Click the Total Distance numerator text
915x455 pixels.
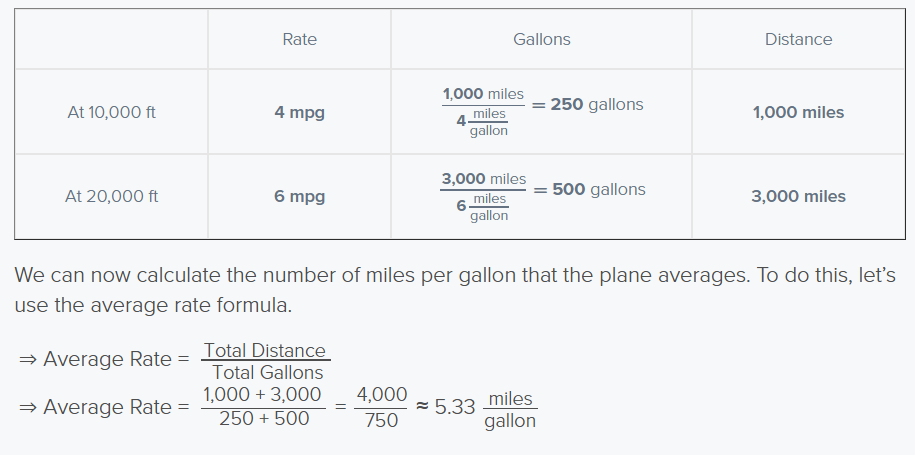[264, 350]
